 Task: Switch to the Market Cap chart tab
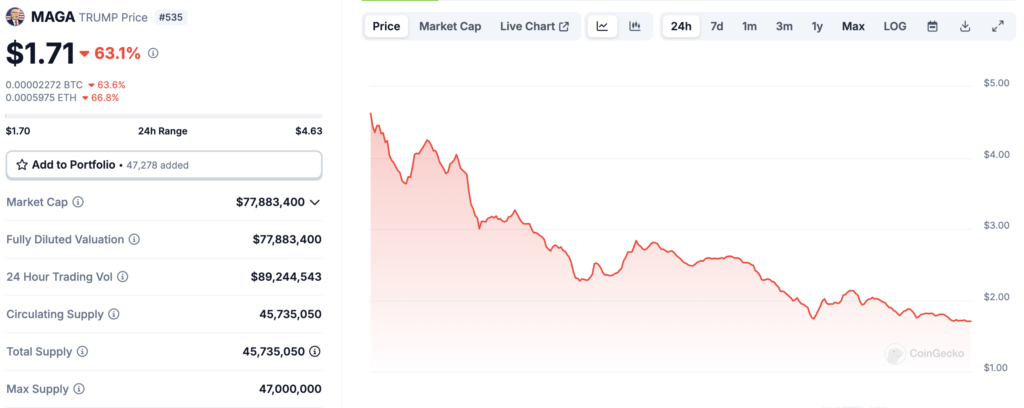450,27
